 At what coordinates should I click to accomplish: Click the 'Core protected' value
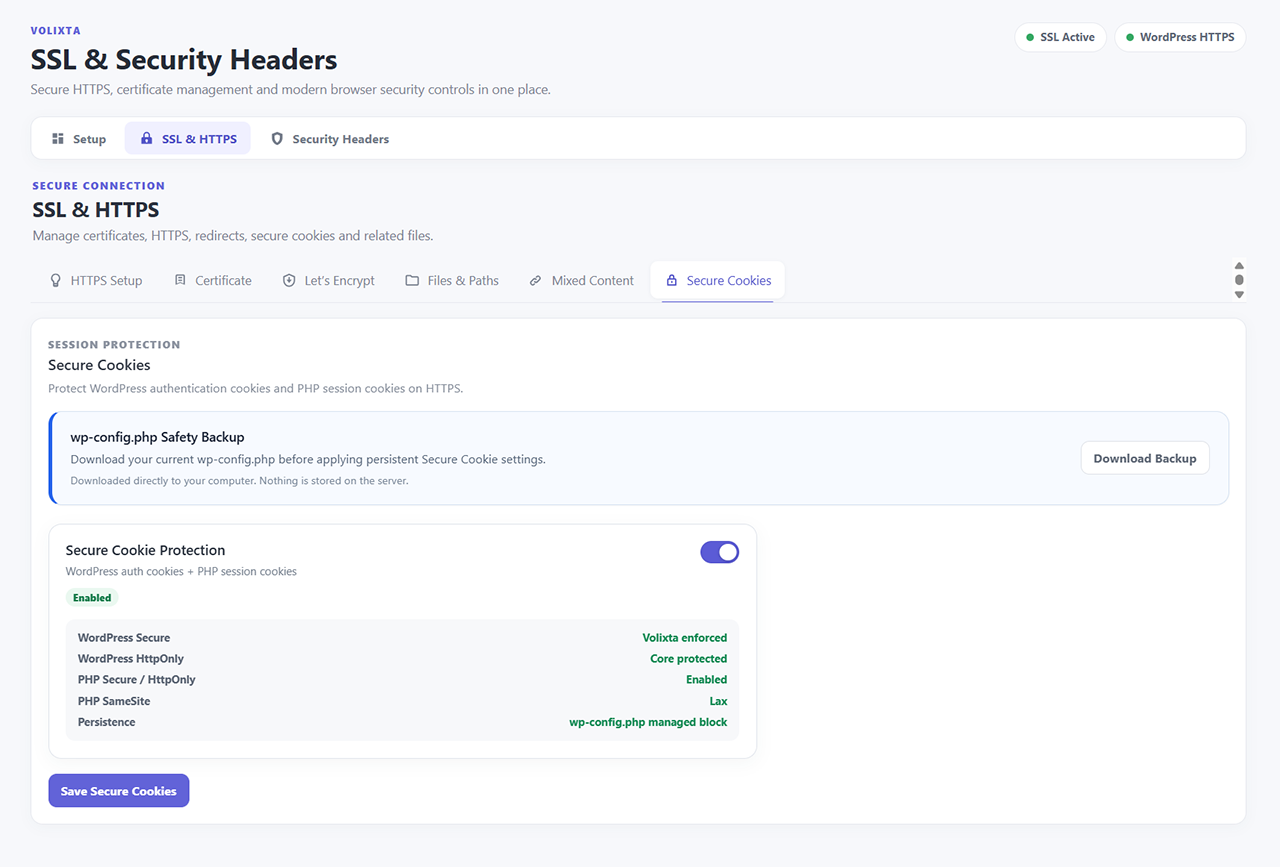tap(689, 659)
